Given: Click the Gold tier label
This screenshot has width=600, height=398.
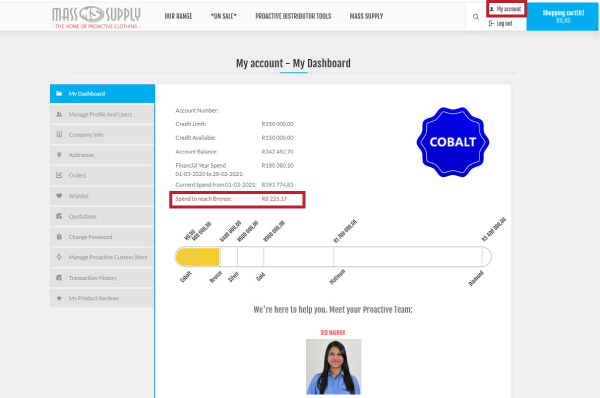Looking at the screenshot, I should click(261, 276).
